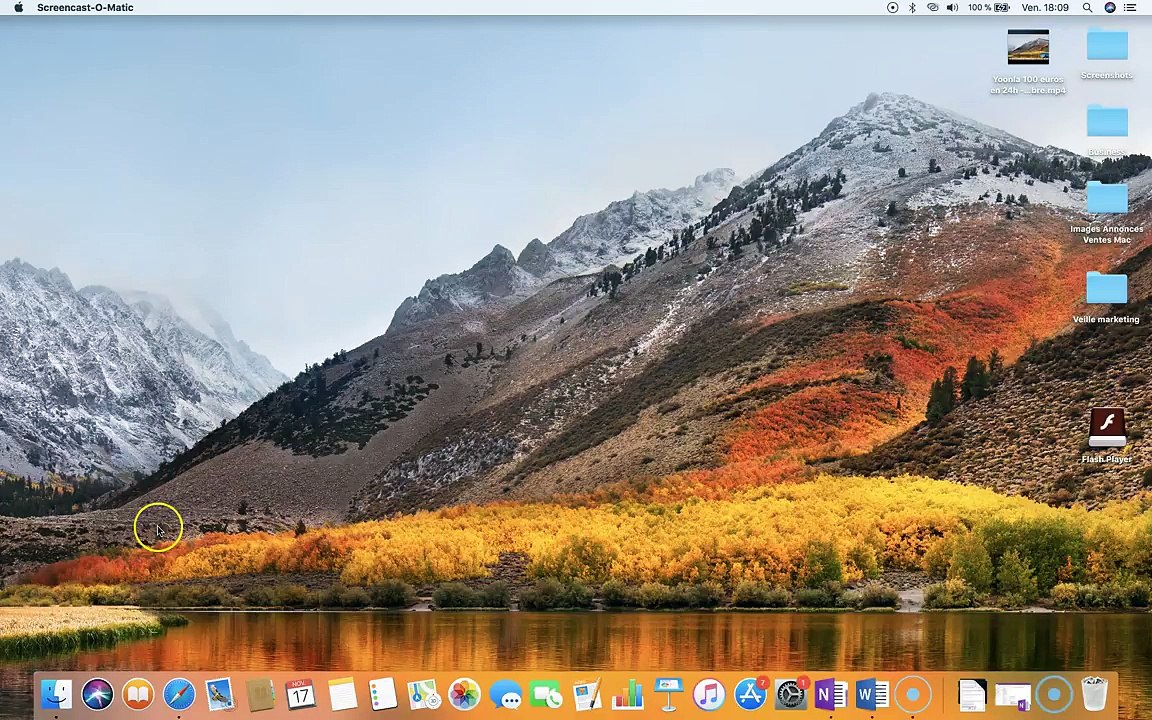This screenshot has height=720, width=1152.
Task: Launch Microsoft OneNote from the Dock
Action: pos(831,694)
